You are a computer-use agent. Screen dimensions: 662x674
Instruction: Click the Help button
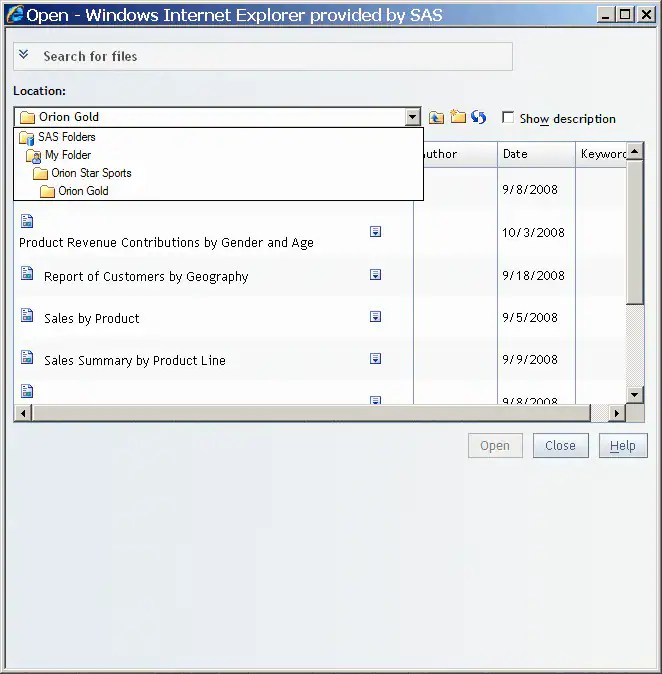click(x=623, y=445)
